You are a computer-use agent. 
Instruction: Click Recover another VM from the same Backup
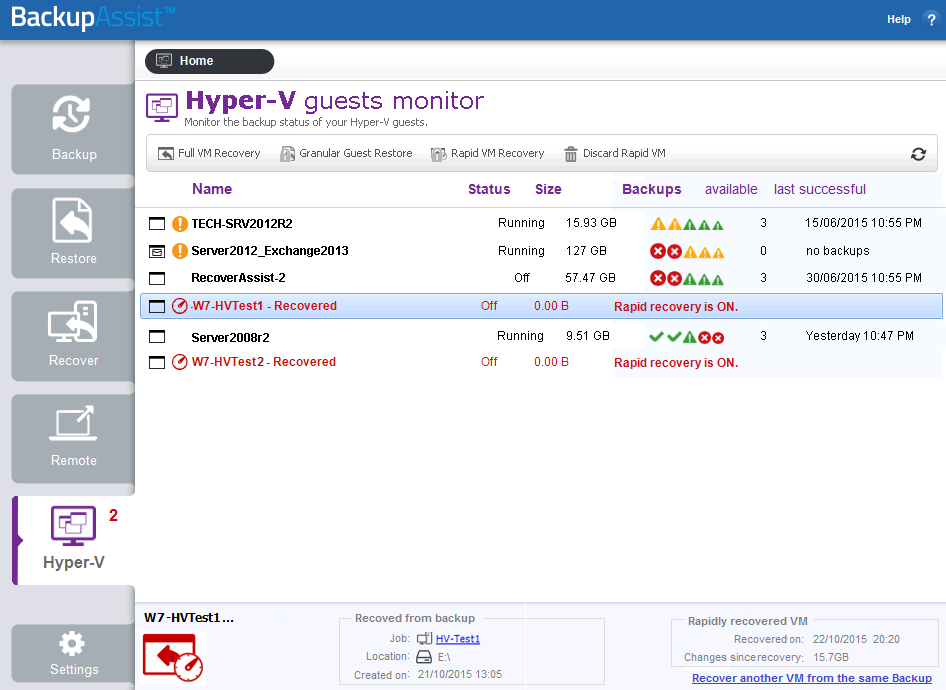tap(811, 678)
